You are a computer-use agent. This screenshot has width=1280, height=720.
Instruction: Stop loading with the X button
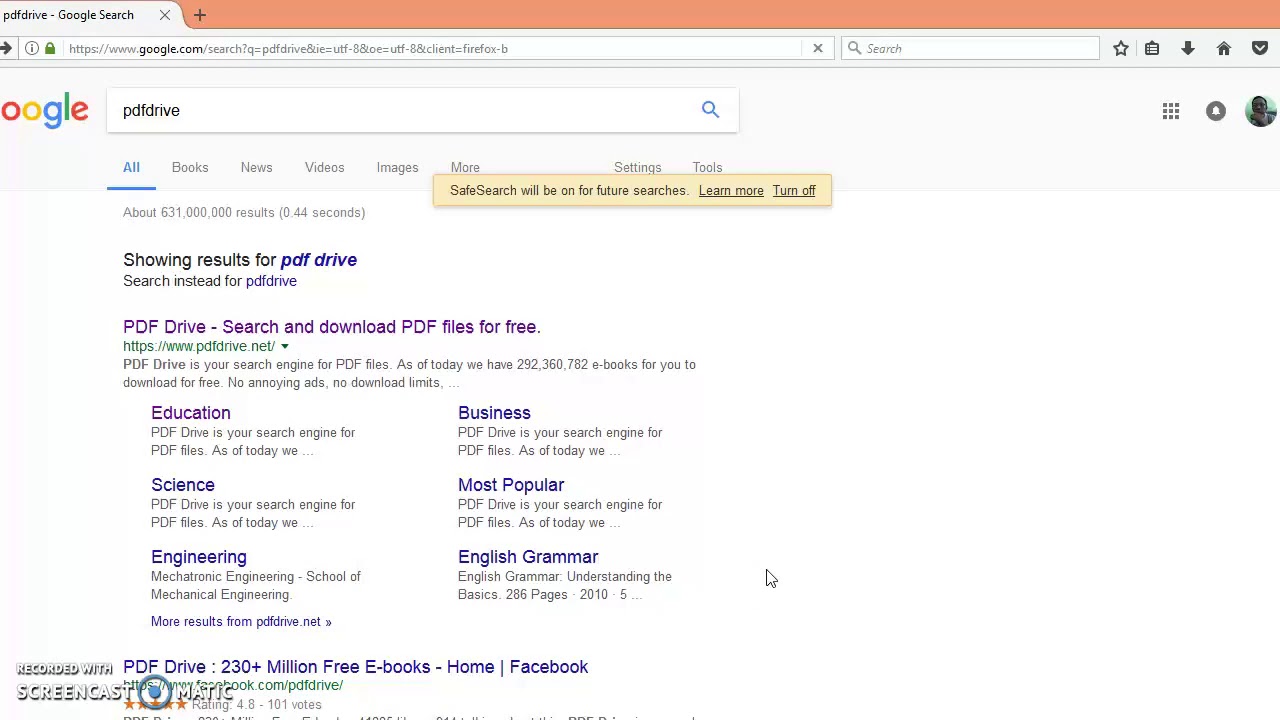click(818, 48)
